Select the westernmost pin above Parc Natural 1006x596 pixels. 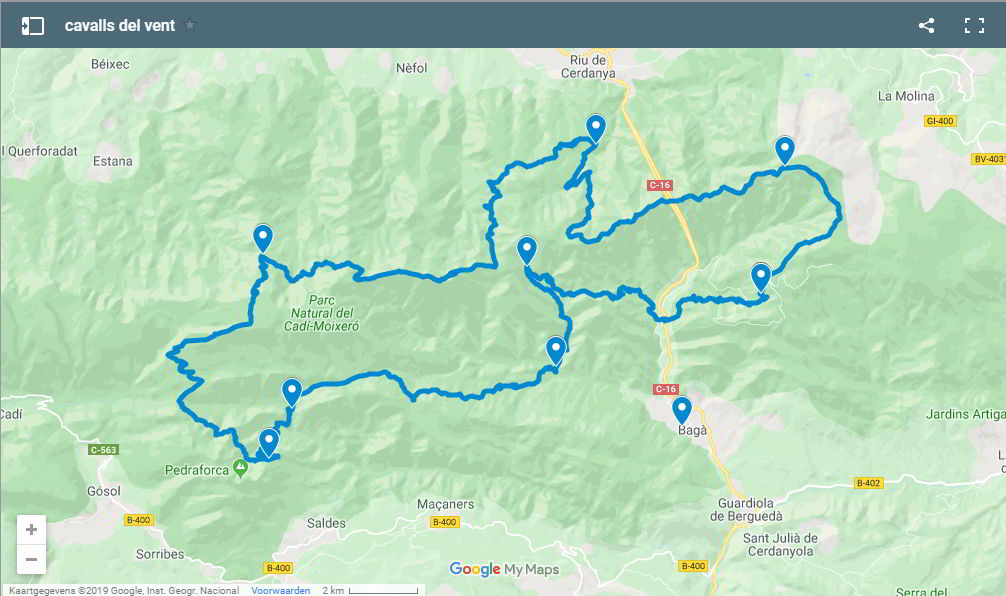coord(262,239)
